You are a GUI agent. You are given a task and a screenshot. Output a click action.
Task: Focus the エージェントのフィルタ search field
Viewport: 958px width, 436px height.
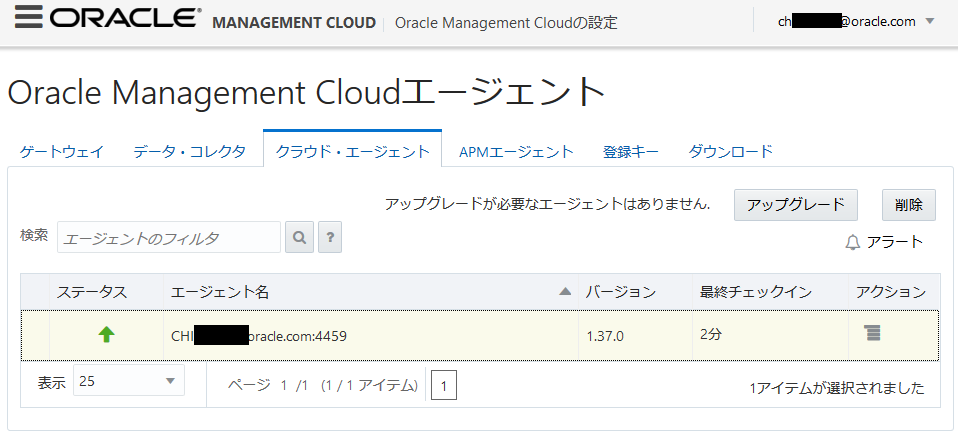[x=169, y=238]
